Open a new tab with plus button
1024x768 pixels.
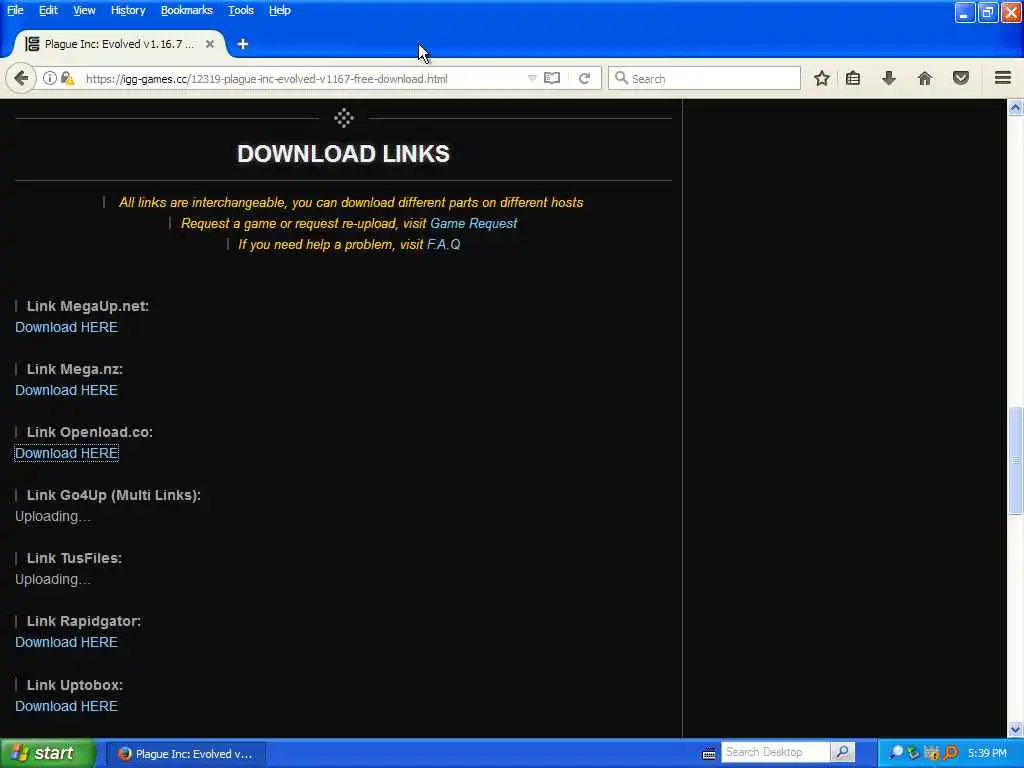tap(243, 44)
